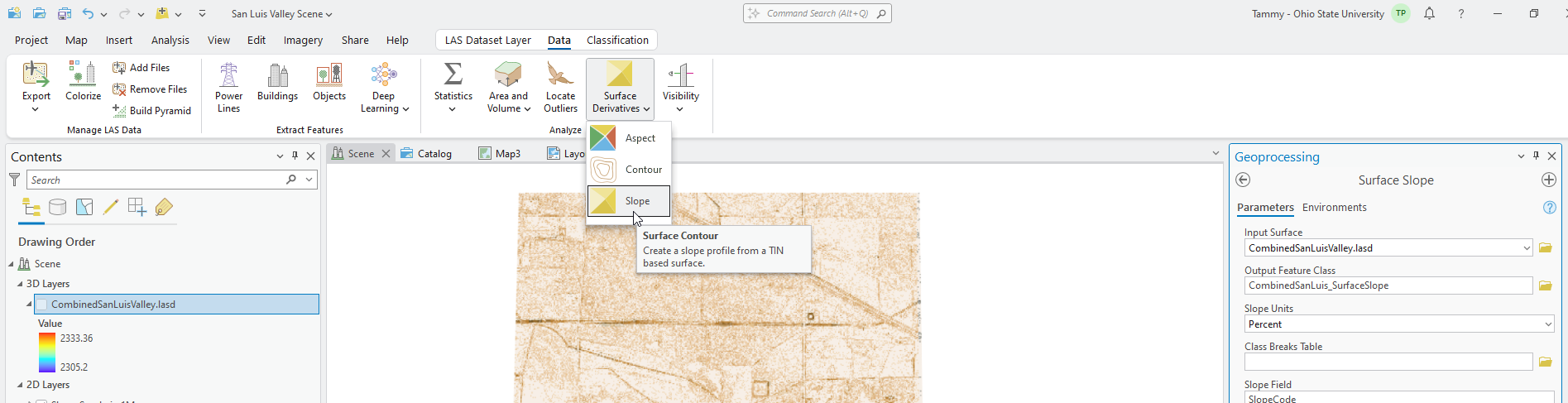This screenshot has width=1568, height=403.
Task: Go back in Geoprocessing pane
Action: (x=1243, y=180)
